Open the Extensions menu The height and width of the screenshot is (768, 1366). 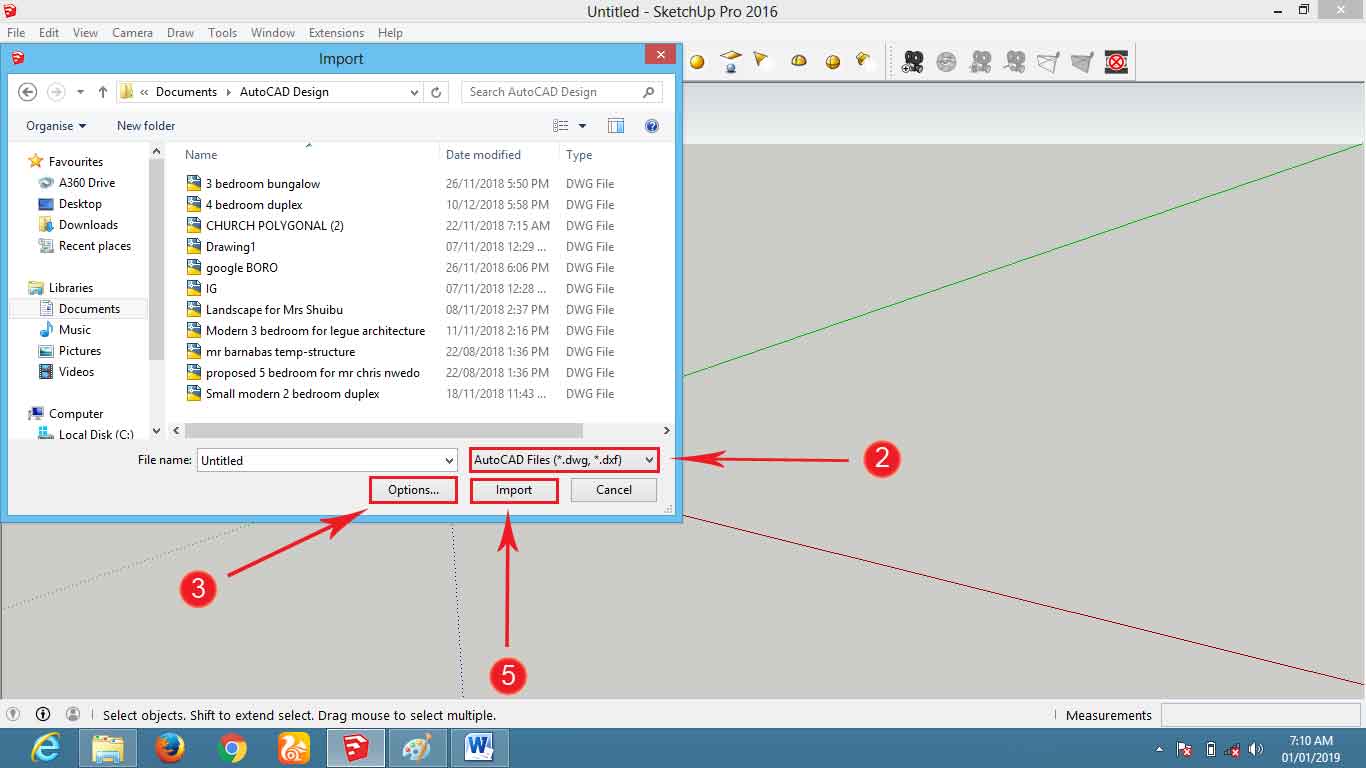336,33
